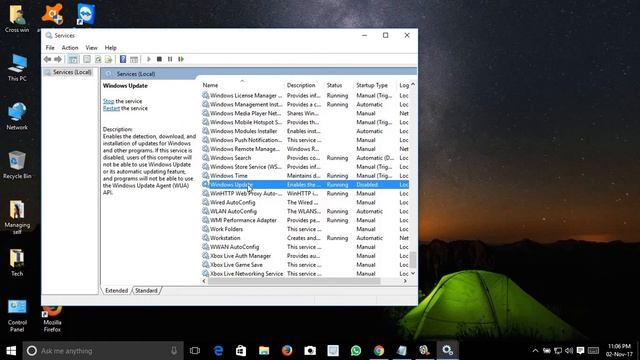This screenshot has width=640, height=360.
Task: Switch to the Standard tab
Action: pyautogui.click(x=146, y=291)
